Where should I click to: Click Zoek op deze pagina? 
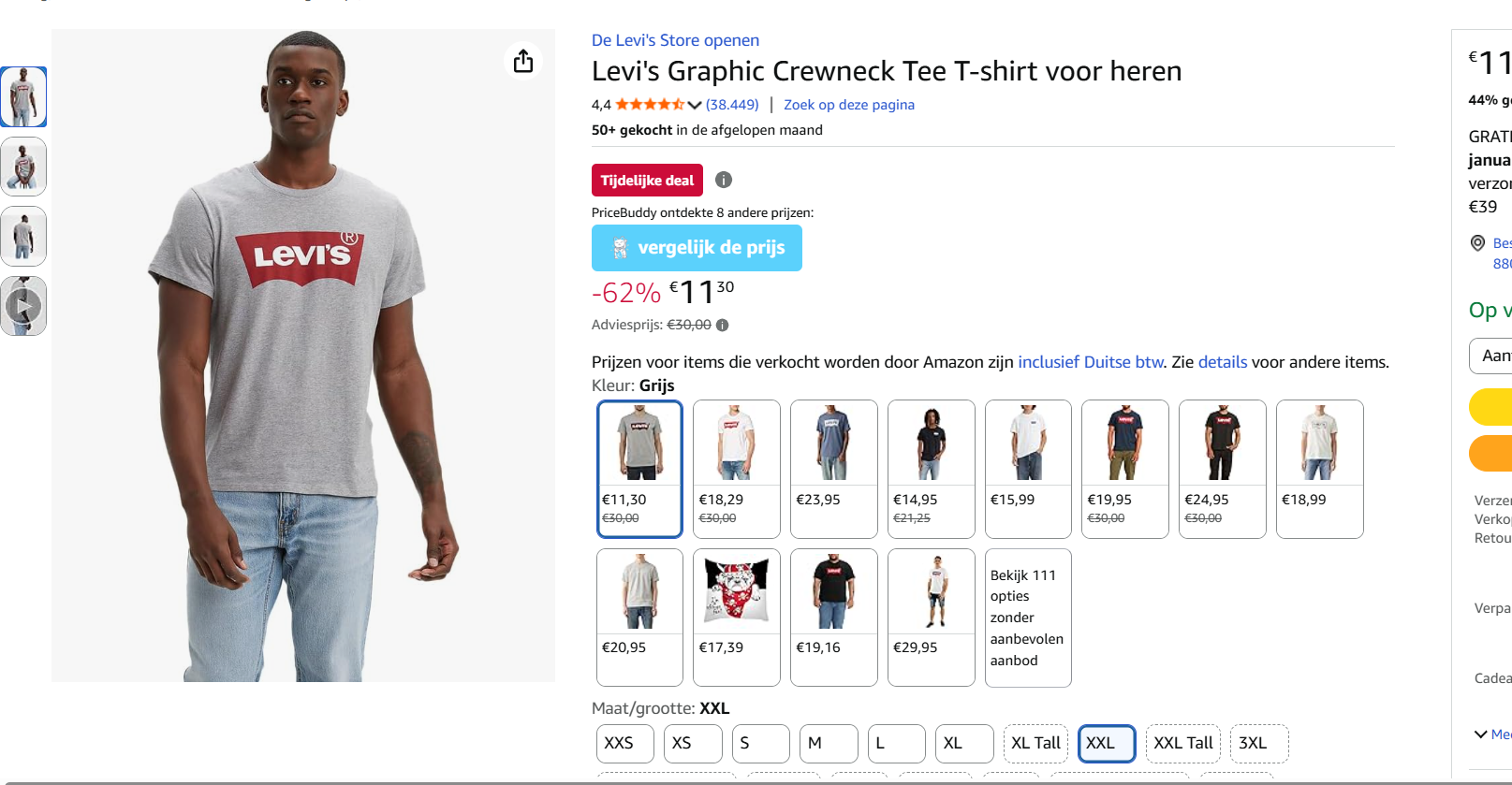coord(848,104)
